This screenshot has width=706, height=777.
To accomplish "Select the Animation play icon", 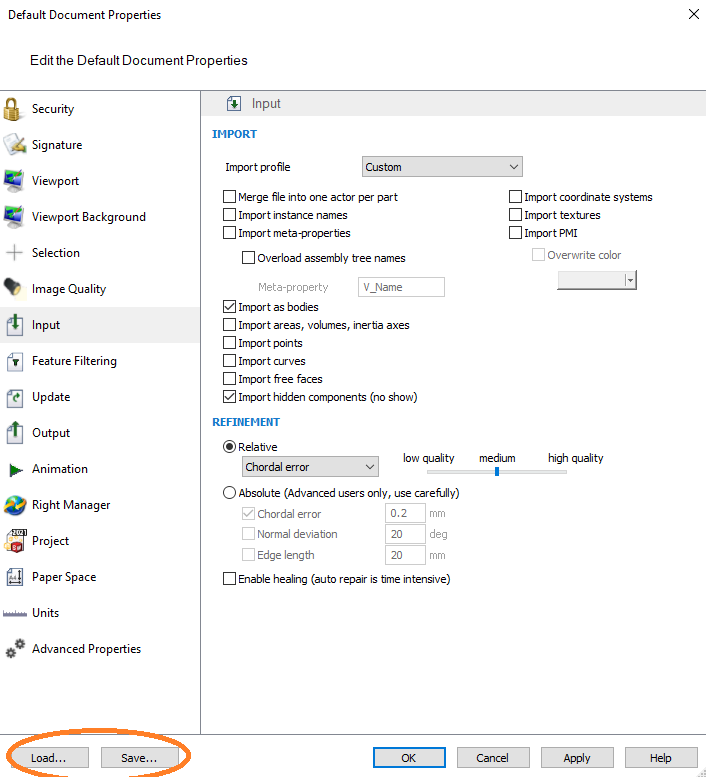I will [x=14, y=469].
